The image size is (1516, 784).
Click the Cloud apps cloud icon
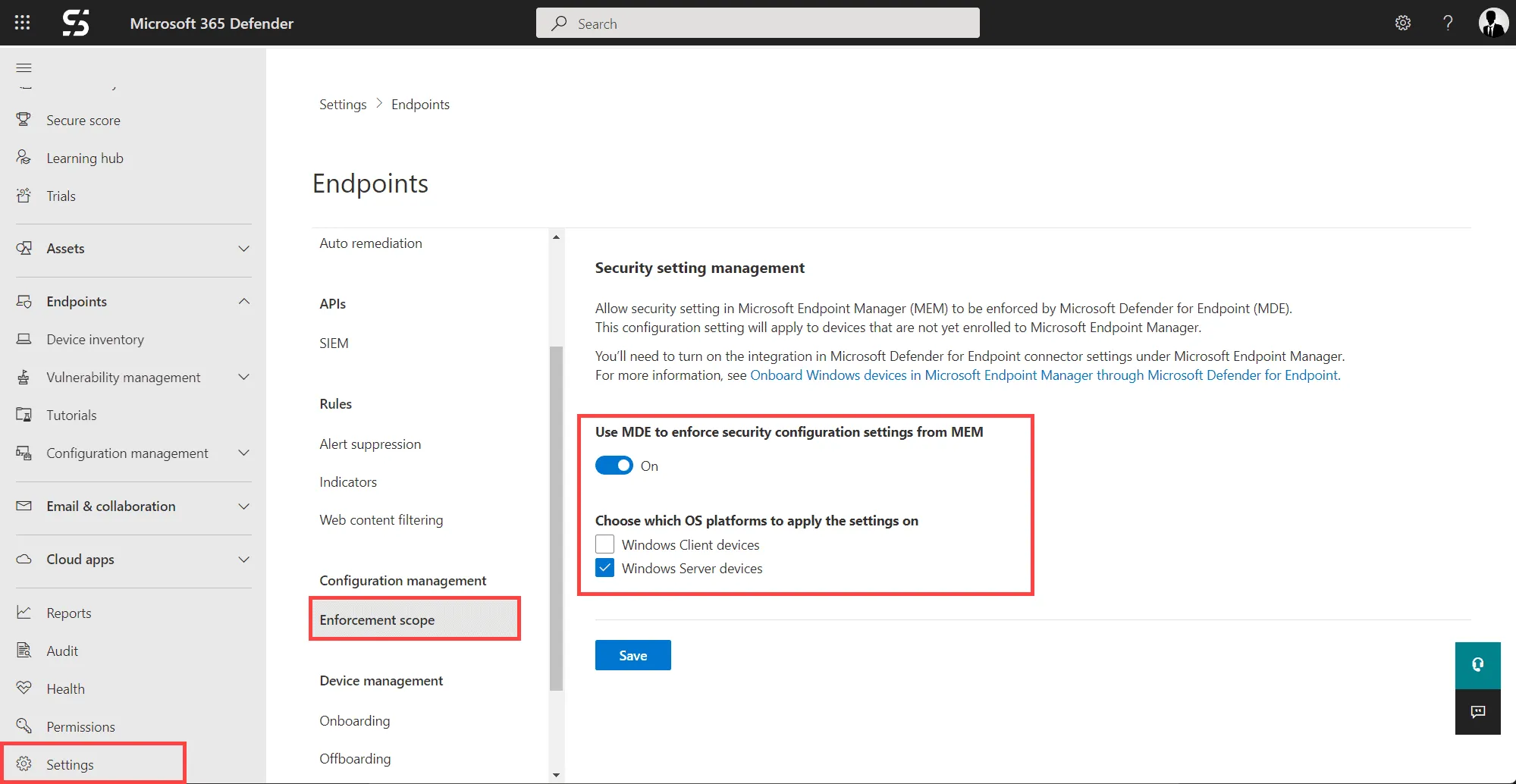tap(24, 559)
